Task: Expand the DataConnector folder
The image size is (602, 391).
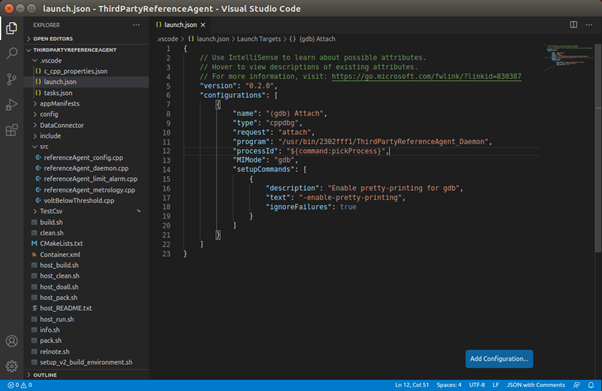Action: (86, 125)
